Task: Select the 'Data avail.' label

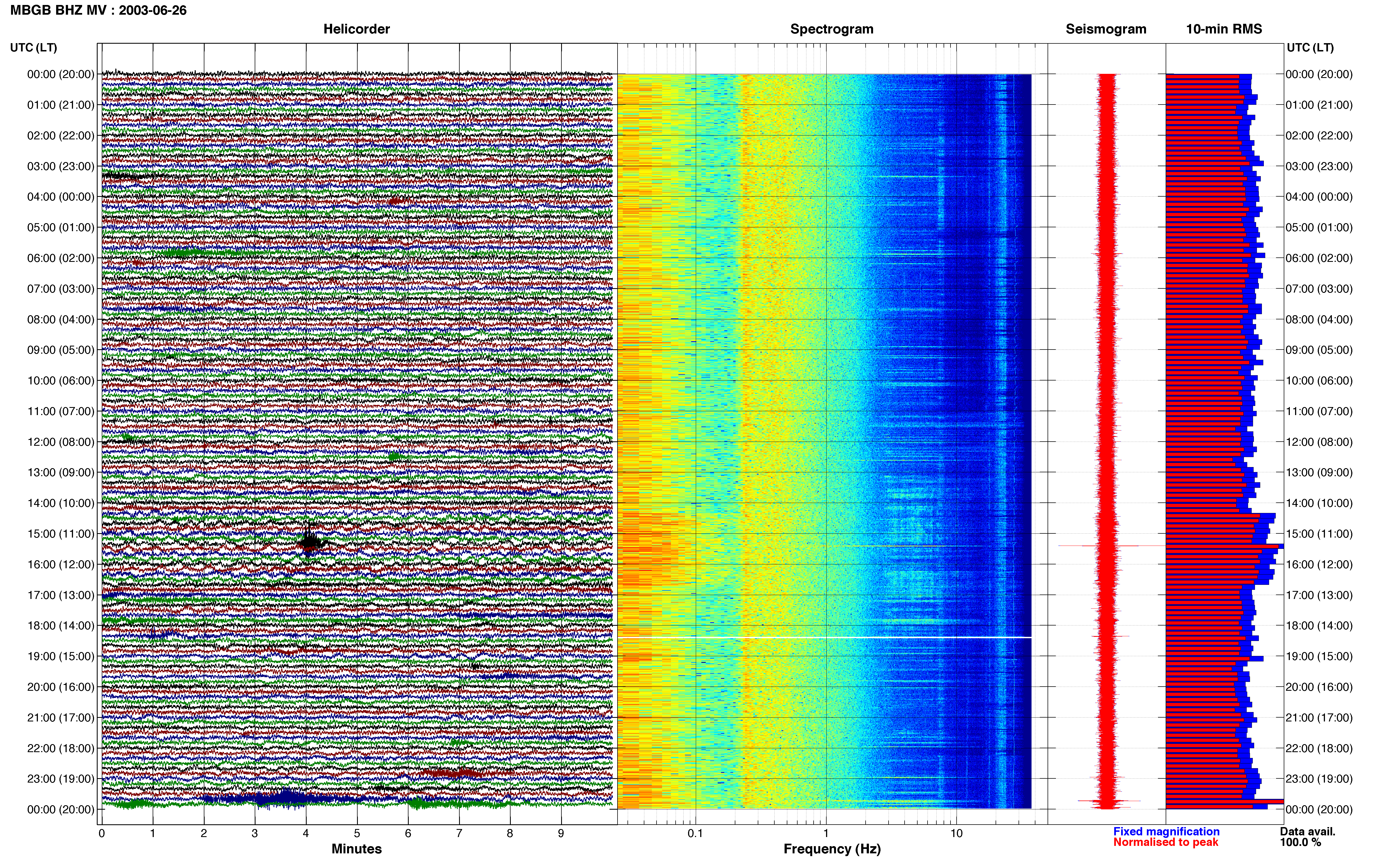Action: [1308, 831]
